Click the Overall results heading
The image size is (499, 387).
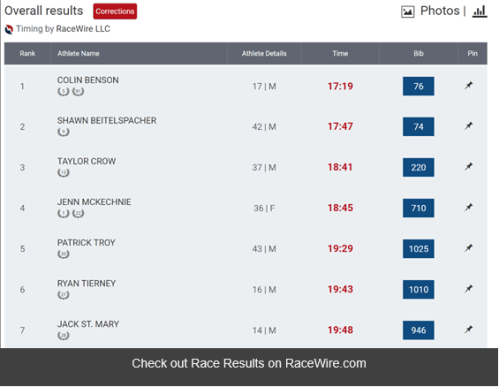(x=44, y=11)
